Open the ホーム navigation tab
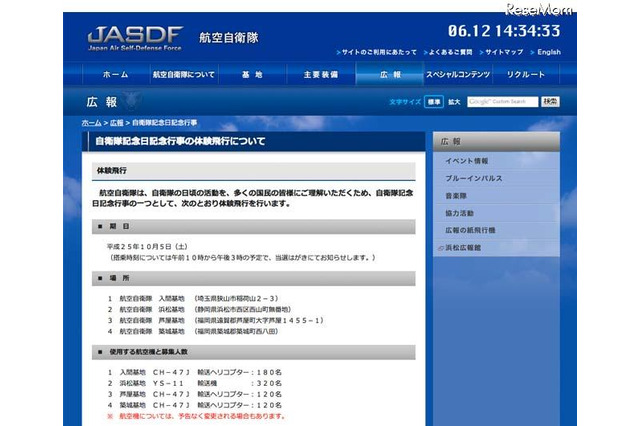 point(116,75)
